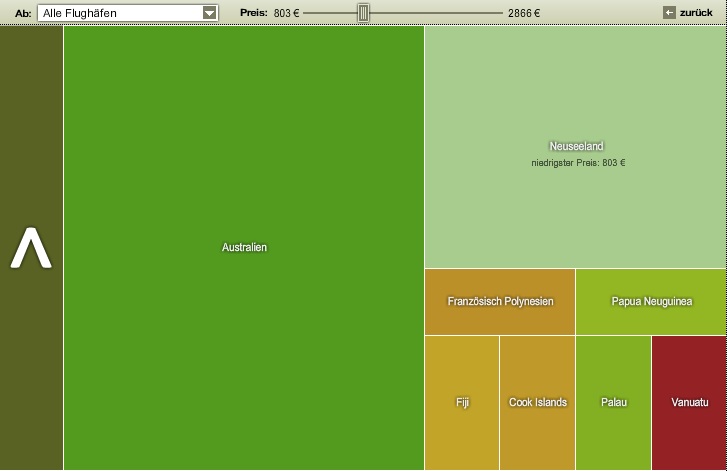Pick the Palau tile
This screenshot has width=727, height=471.
(x=613, y=402)
